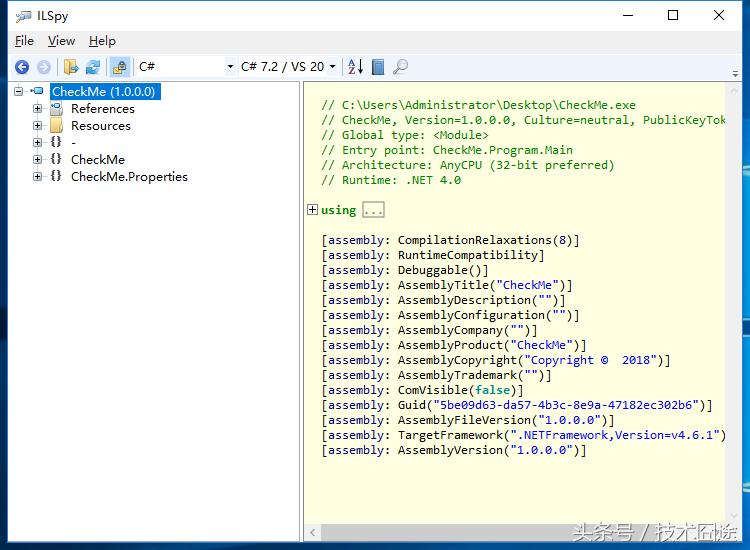Click horizontal scrollbar left arrow
Image resolution: width=750 pixels, height=550 pixels.
point(312,532)
